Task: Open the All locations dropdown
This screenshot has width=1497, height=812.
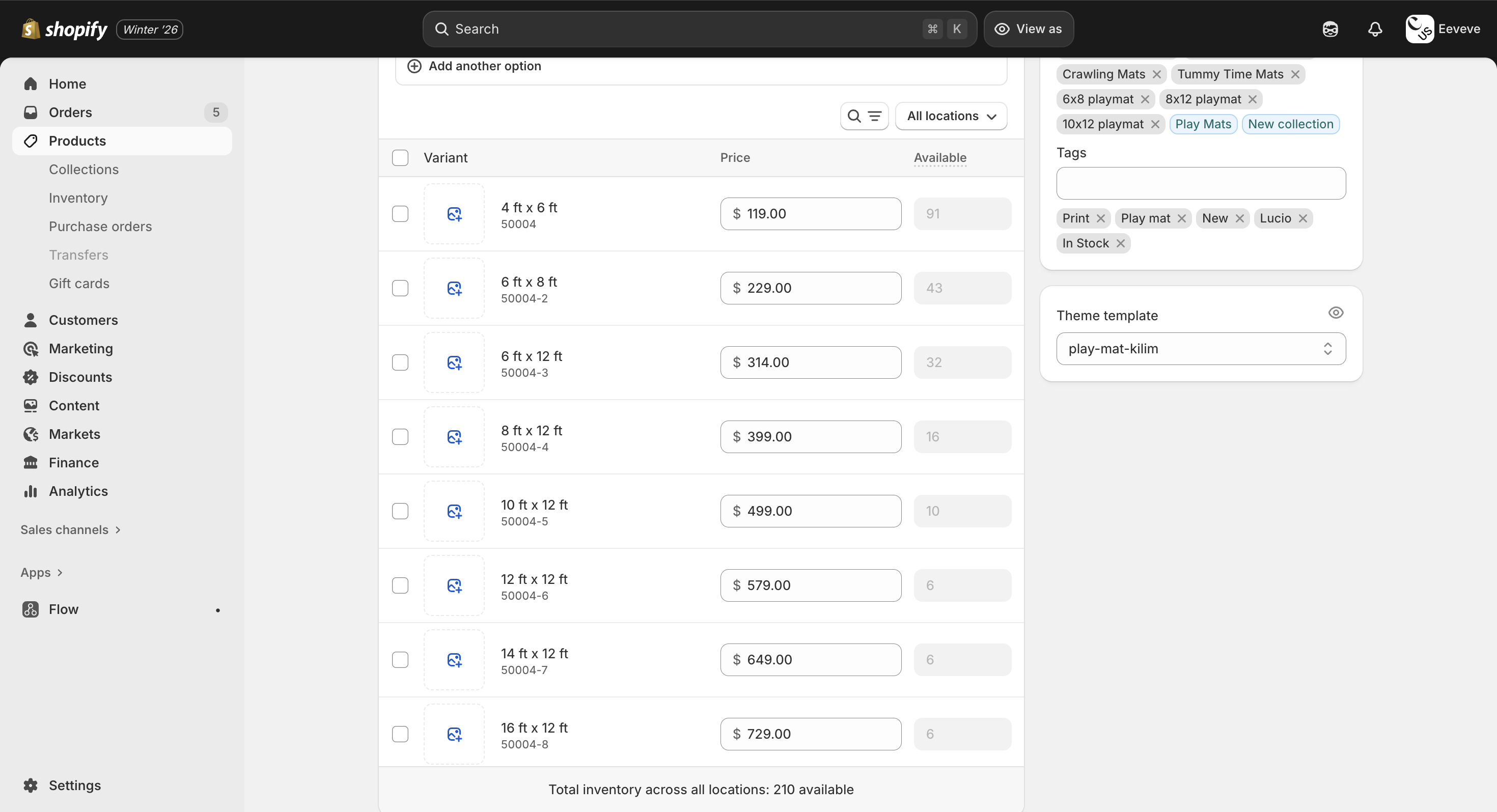Action: coord(951,116)
